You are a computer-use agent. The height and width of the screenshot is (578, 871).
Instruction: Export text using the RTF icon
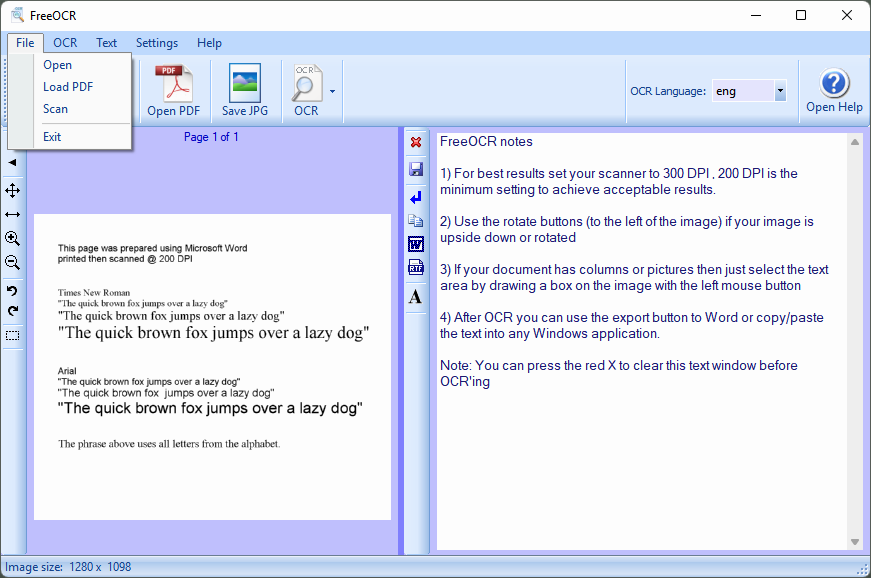[416, 268]
